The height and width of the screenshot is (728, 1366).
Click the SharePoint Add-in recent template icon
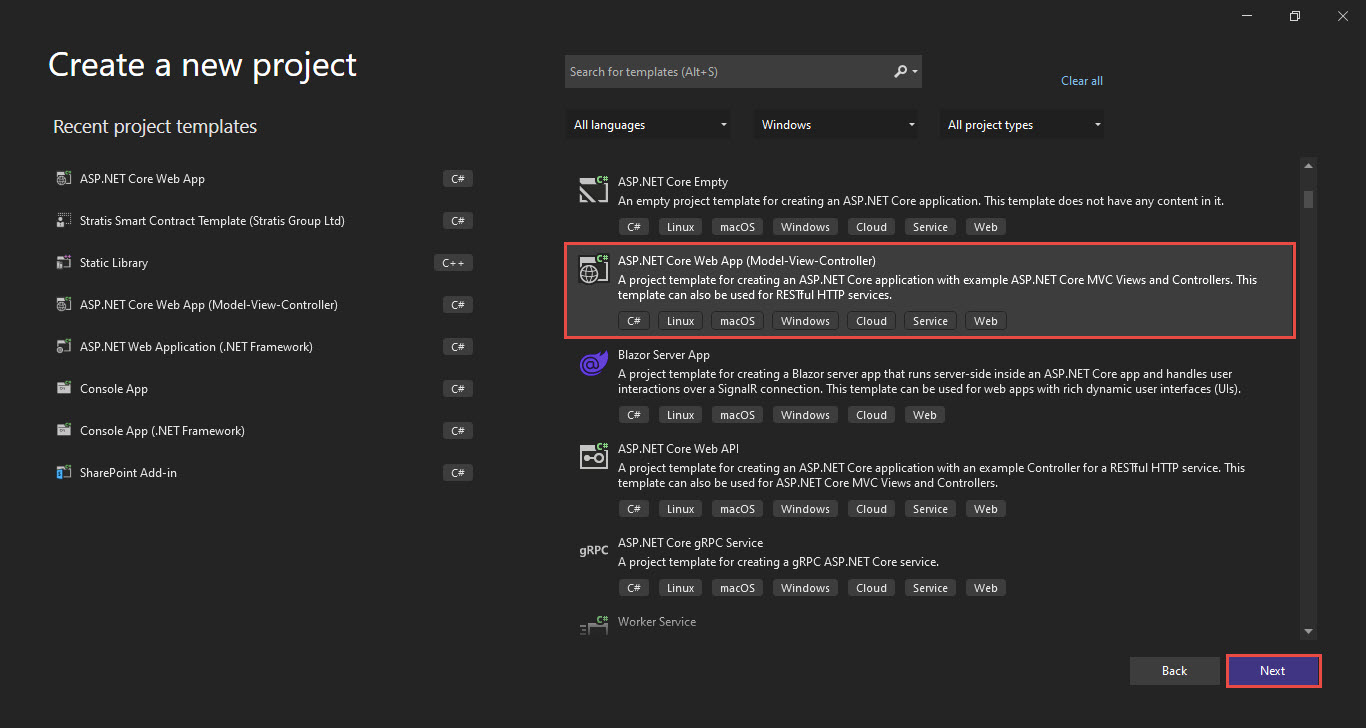click(64, 473)
